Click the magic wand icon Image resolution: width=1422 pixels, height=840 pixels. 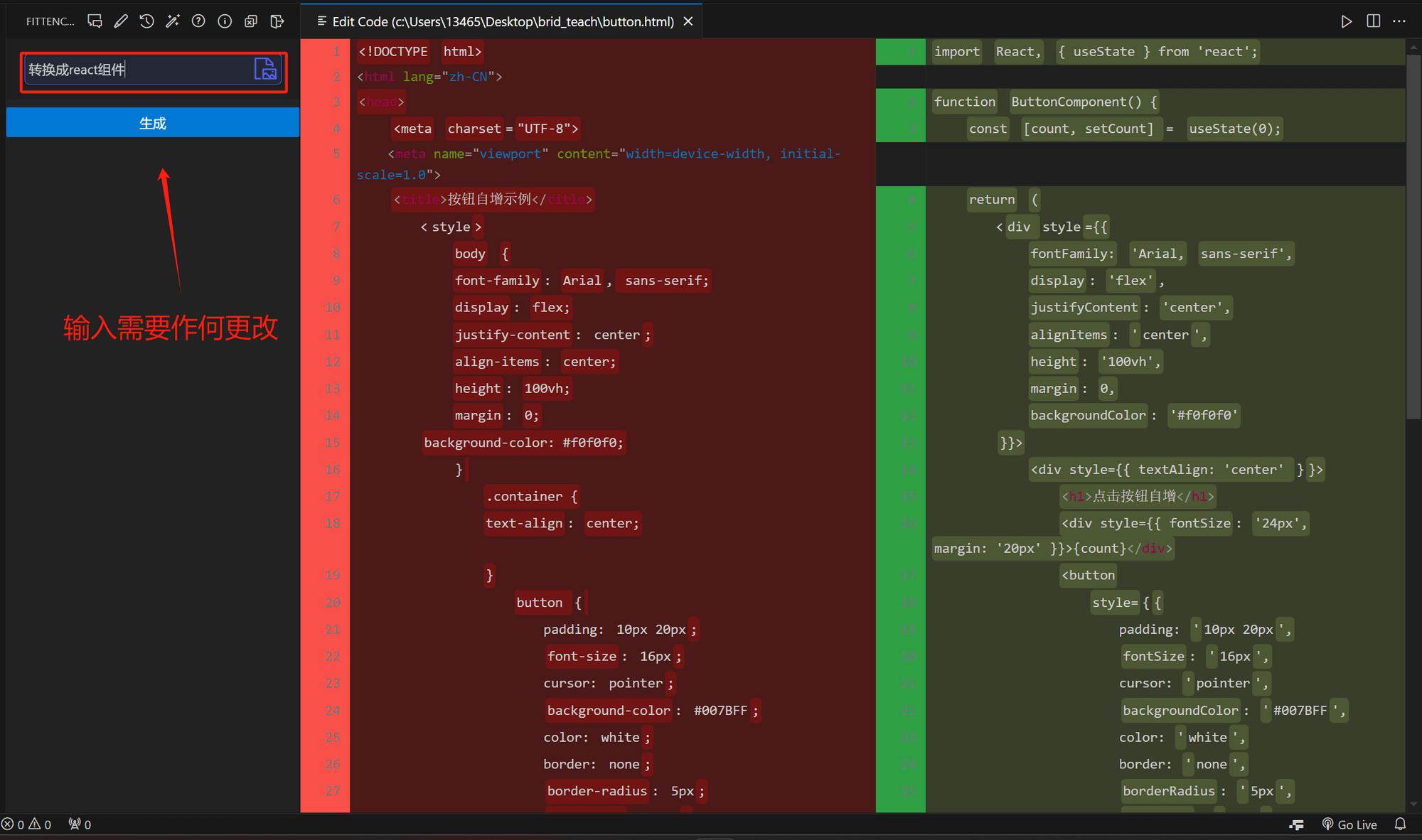tap(173, 21)
